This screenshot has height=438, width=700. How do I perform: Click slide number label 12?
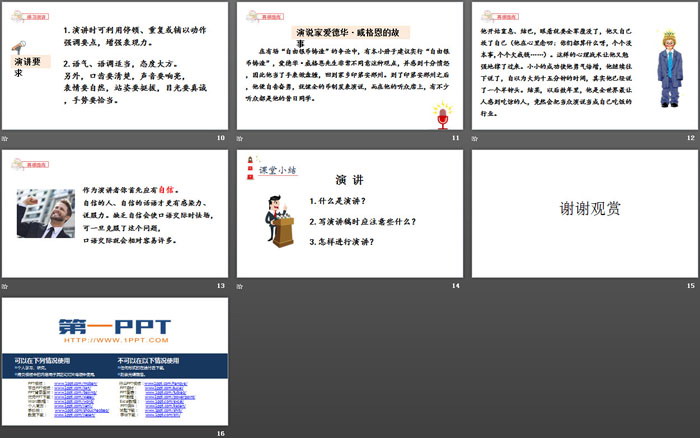691,138
